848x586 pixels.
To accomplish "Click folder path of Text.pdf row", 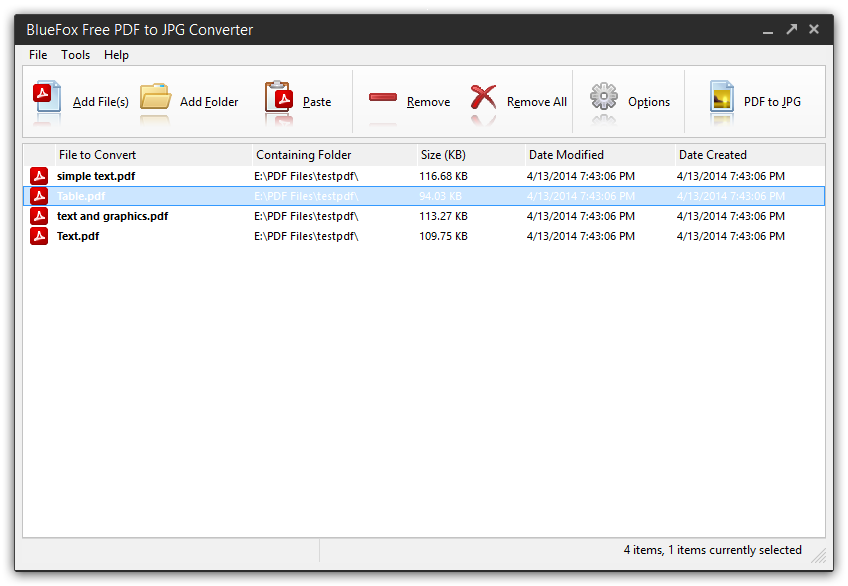I will pos(306,236).
